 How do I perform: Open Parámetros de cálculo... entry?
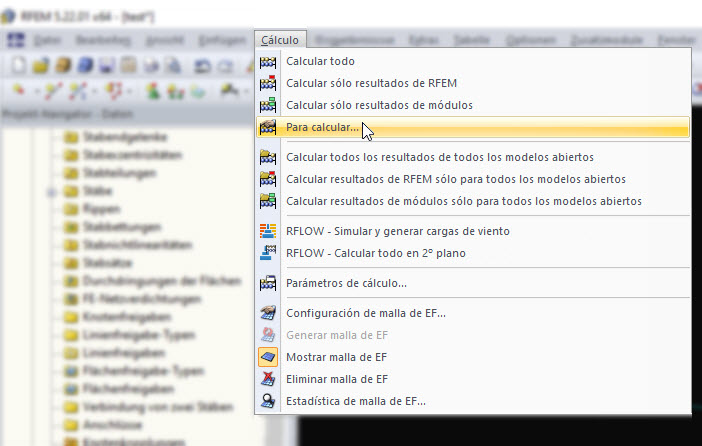pyautogui.click(x=473, y=283)
